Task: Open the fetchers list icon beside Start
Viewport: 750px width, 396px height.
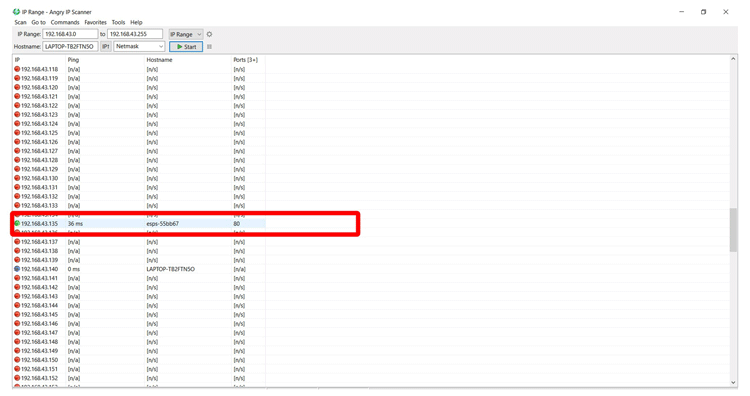Action: tap(210, 47)
